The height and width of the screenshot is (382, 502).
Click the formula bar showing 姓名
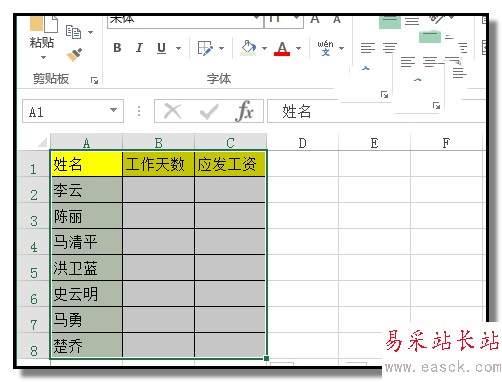point(376,111)
